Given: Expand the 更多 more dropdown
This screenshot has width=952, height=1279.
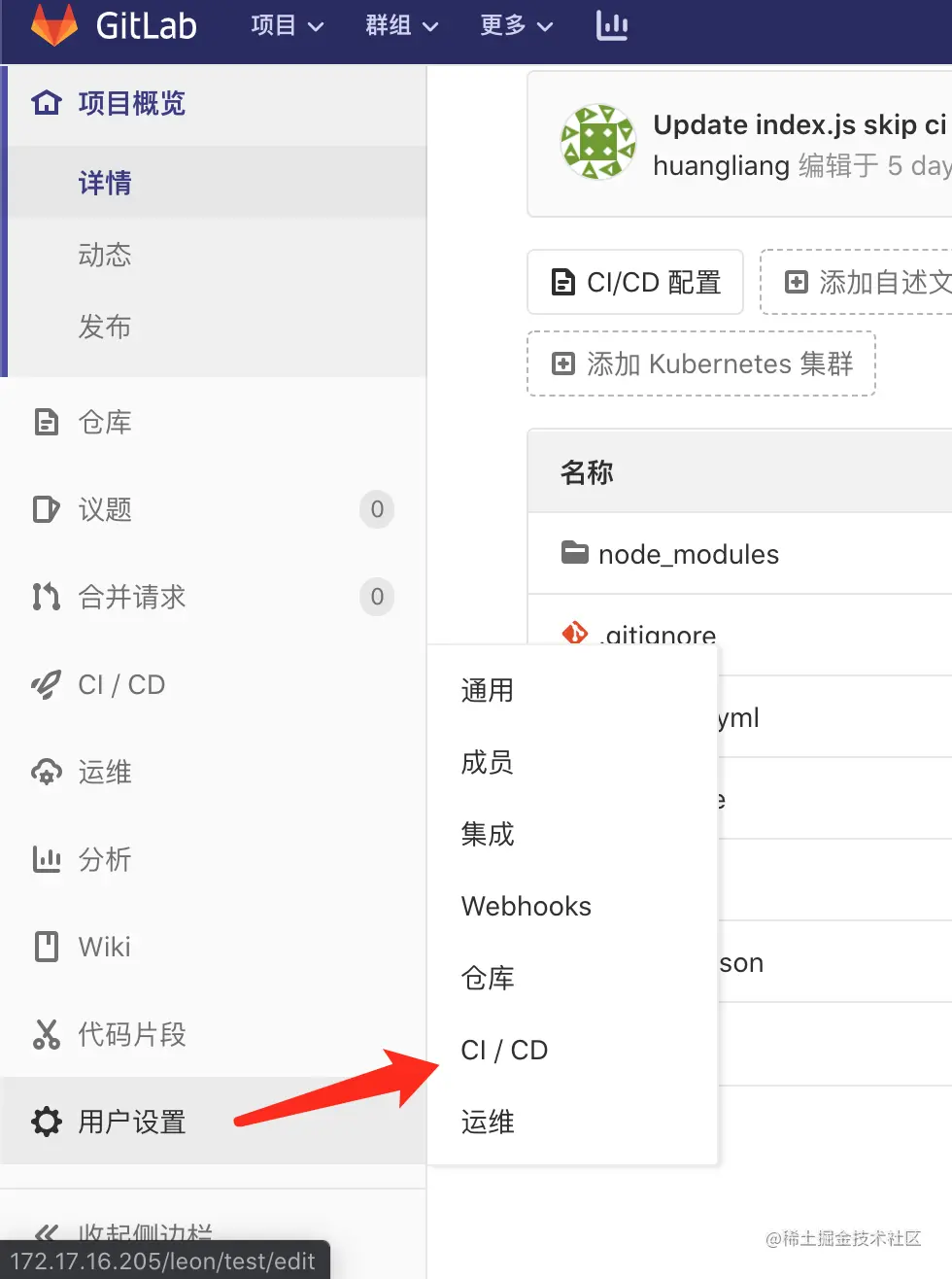Looking at the screenshot, I should point(516,25).
